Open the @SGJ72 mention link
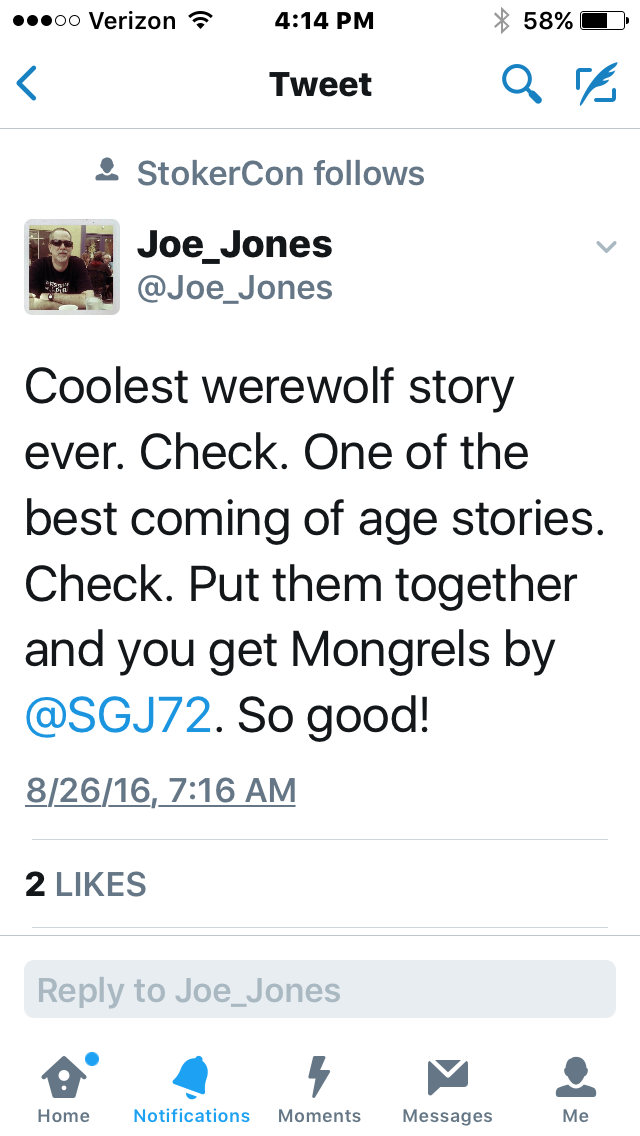The width and height of the screenshot is (640, 1136). point(118,715)
